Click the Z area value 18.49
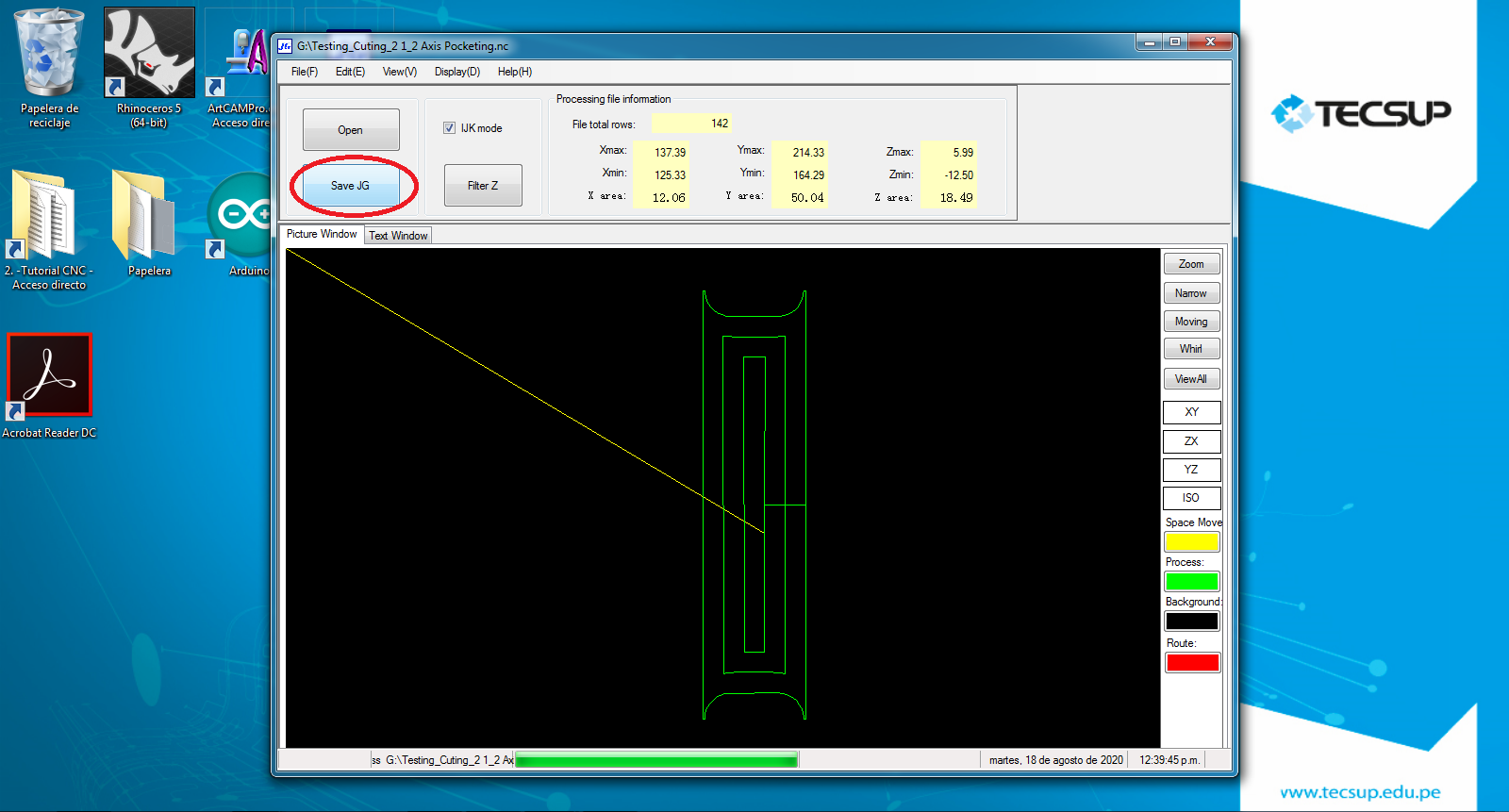Viewport: 1509px width, 812px height. (x=948, y=198)
